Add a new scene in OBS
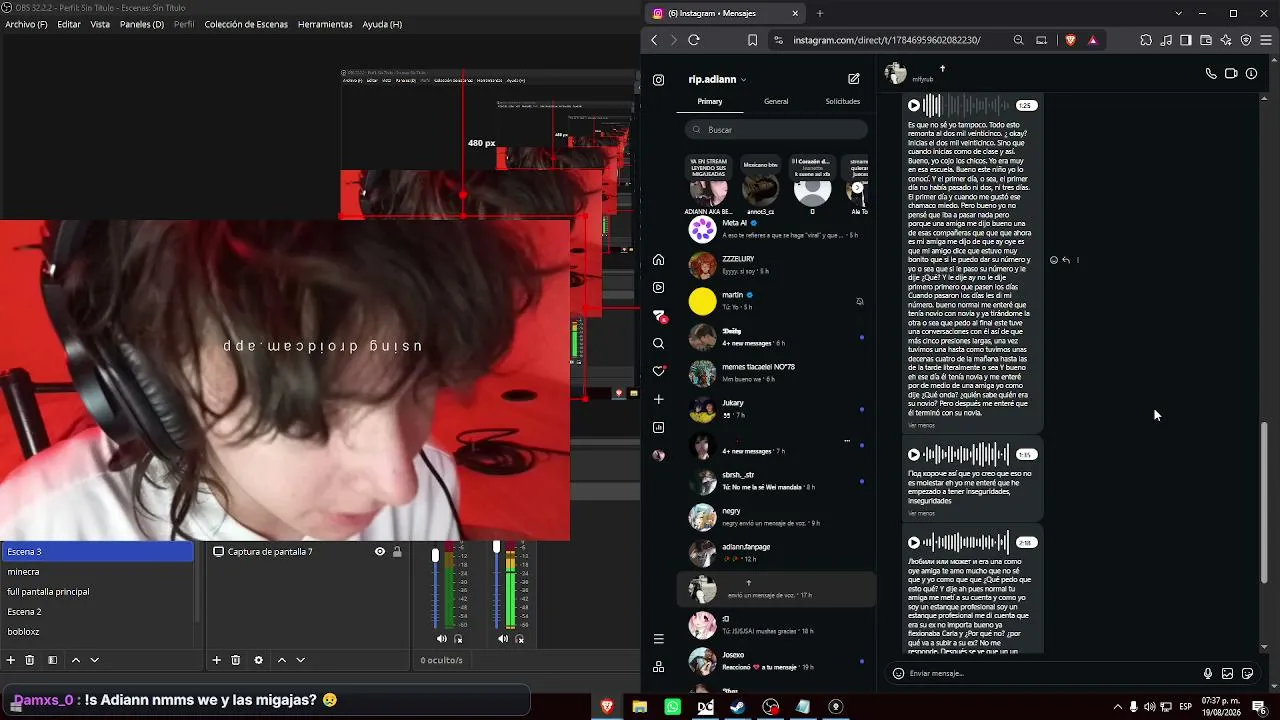This screenshot has width=1280, height=720. (x=11, y=660)
